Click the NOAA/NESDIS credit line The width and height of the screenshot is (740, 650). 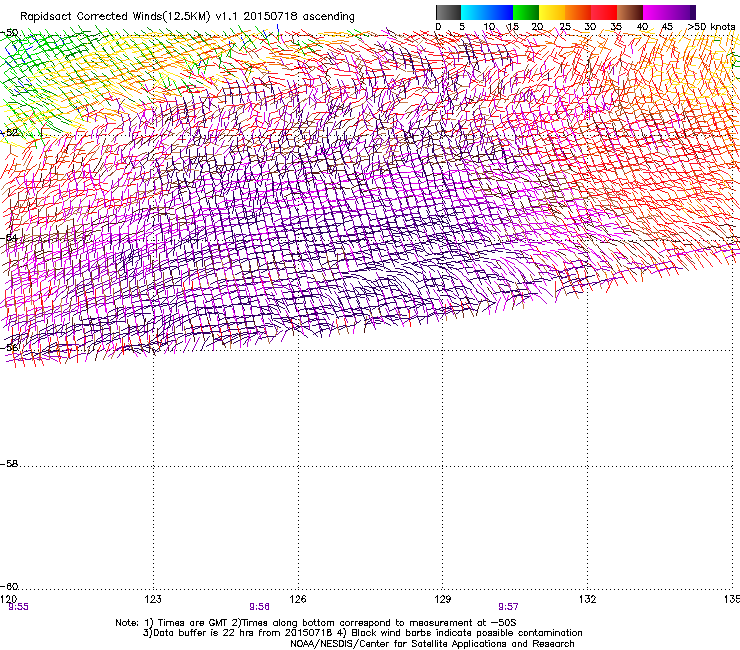point(432,644)
